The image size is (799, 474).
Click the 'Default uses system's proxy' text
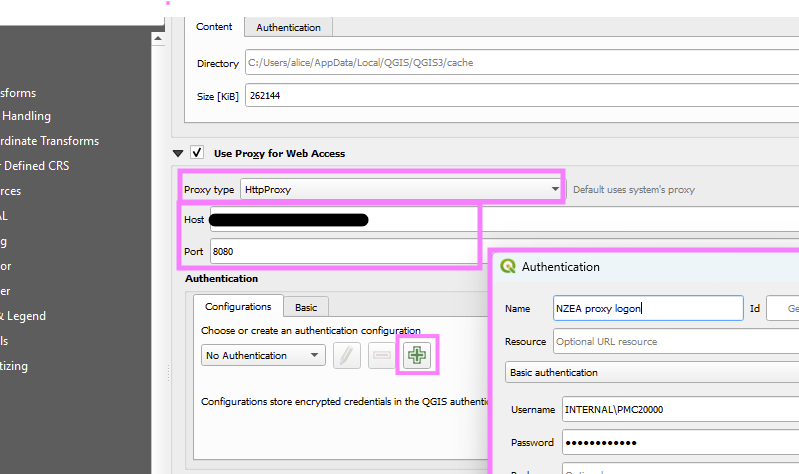click(633, 190)
